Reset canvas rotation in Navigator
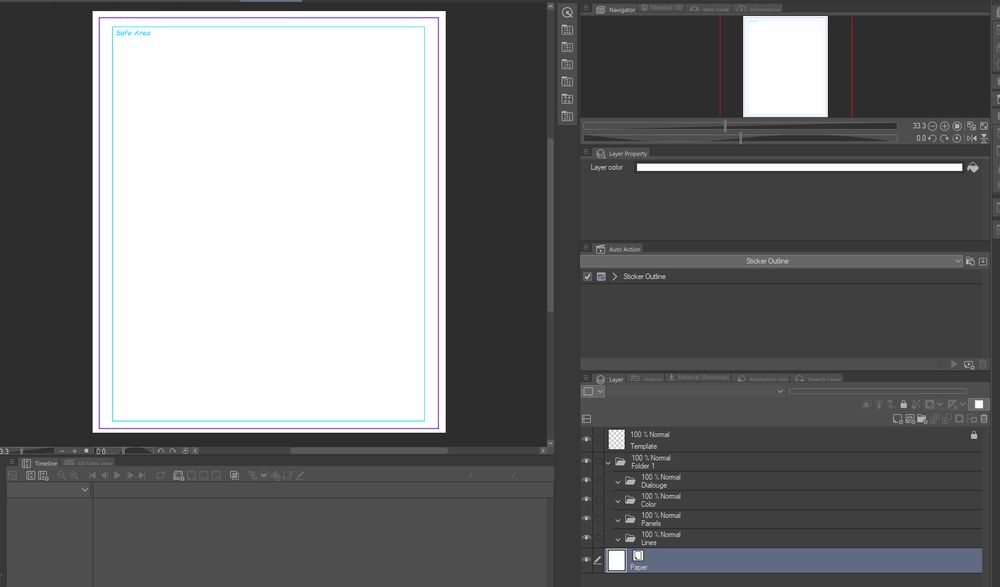Viewport: 1000px width, 587px height. (x=957, y=138)
